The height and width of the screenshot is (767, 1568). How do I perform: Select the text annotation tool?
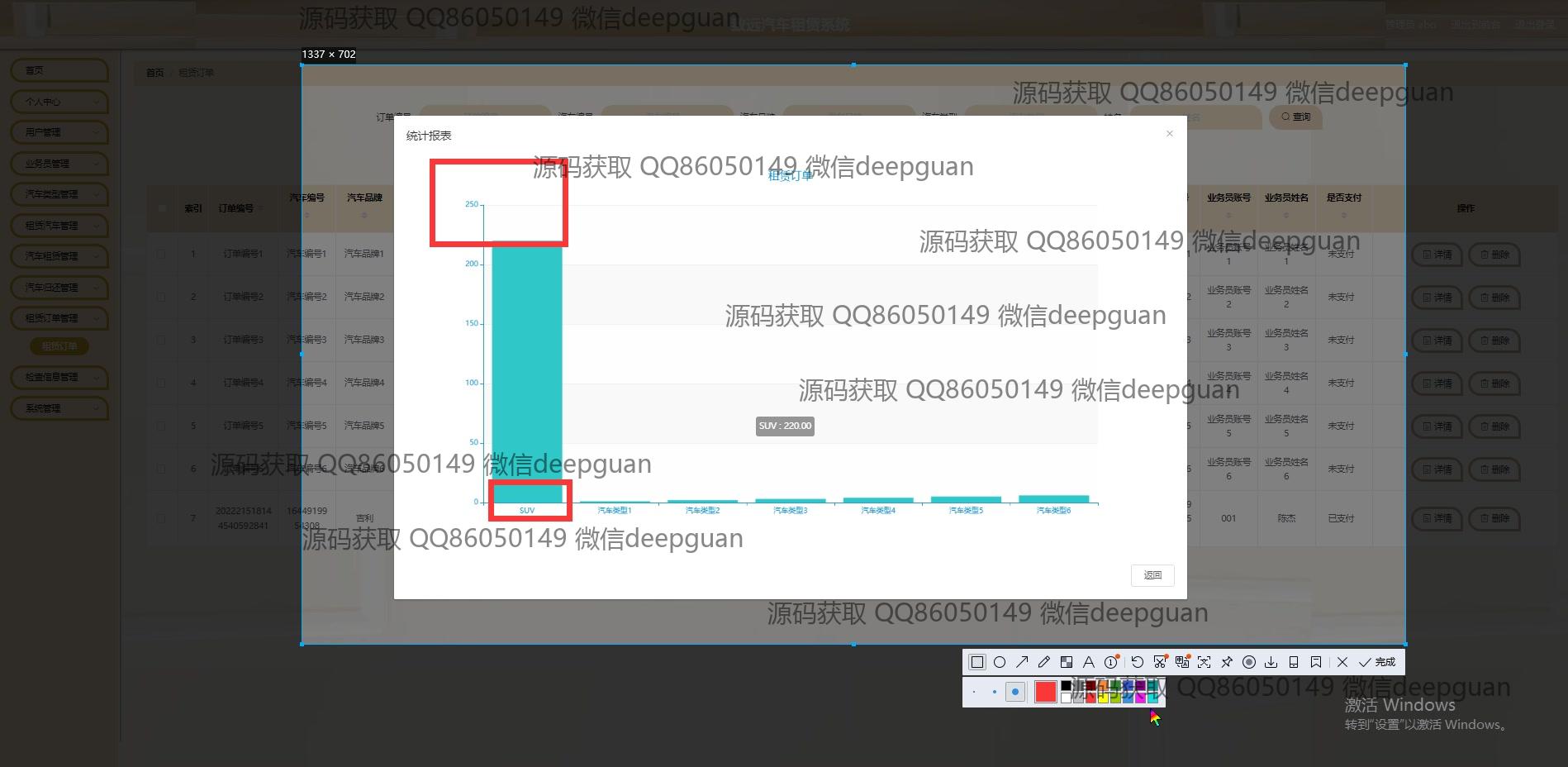click(1089, 662)
